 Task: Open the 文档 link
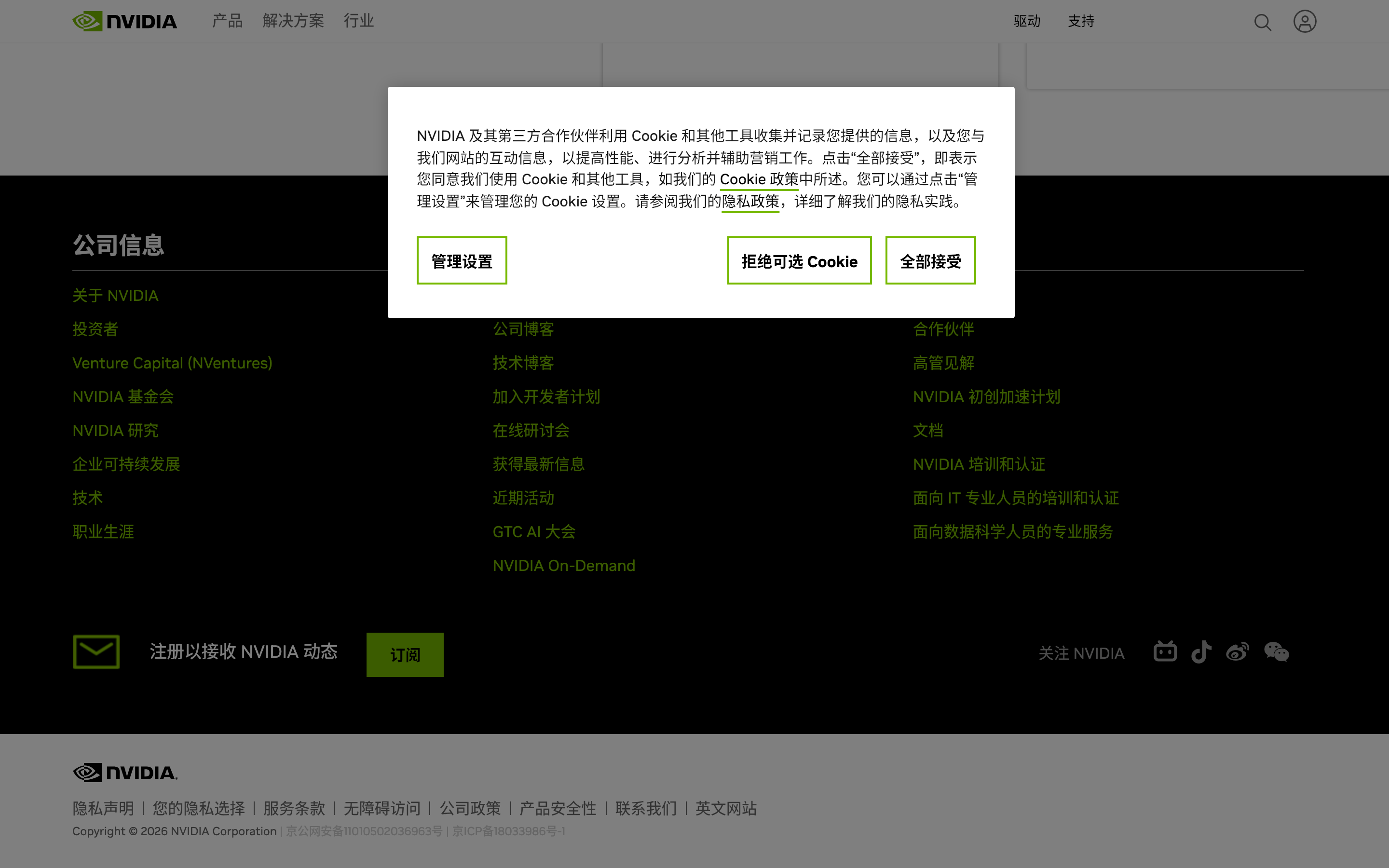[x=928, y=431]
